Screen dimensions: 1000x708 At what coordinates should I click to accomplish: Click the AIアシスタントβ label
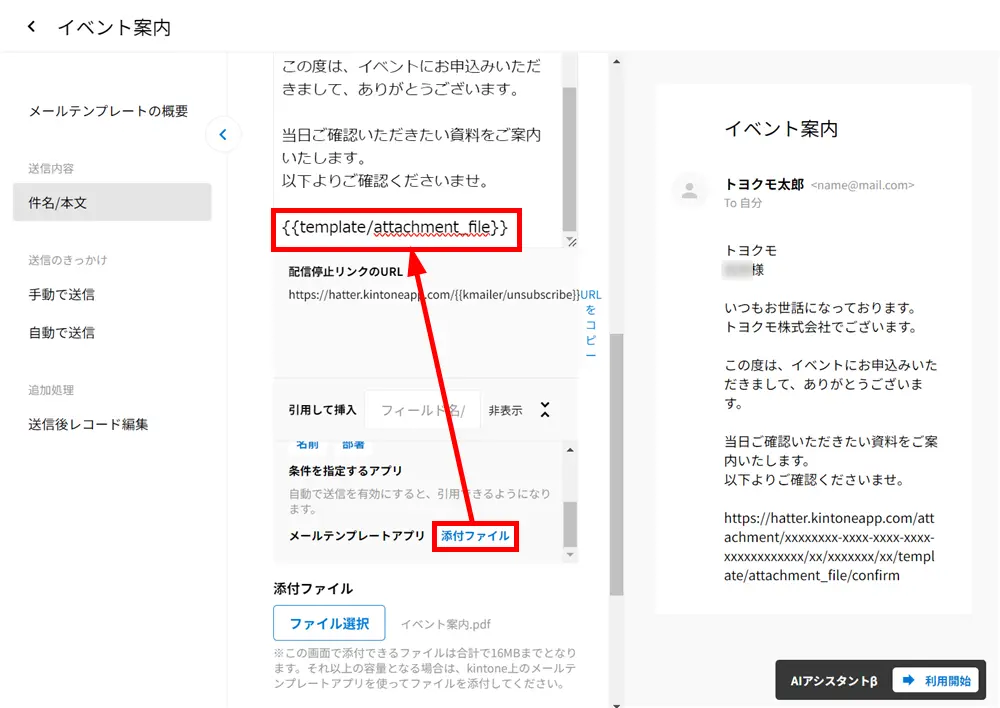pyautogui.click(x=834, y=681)
